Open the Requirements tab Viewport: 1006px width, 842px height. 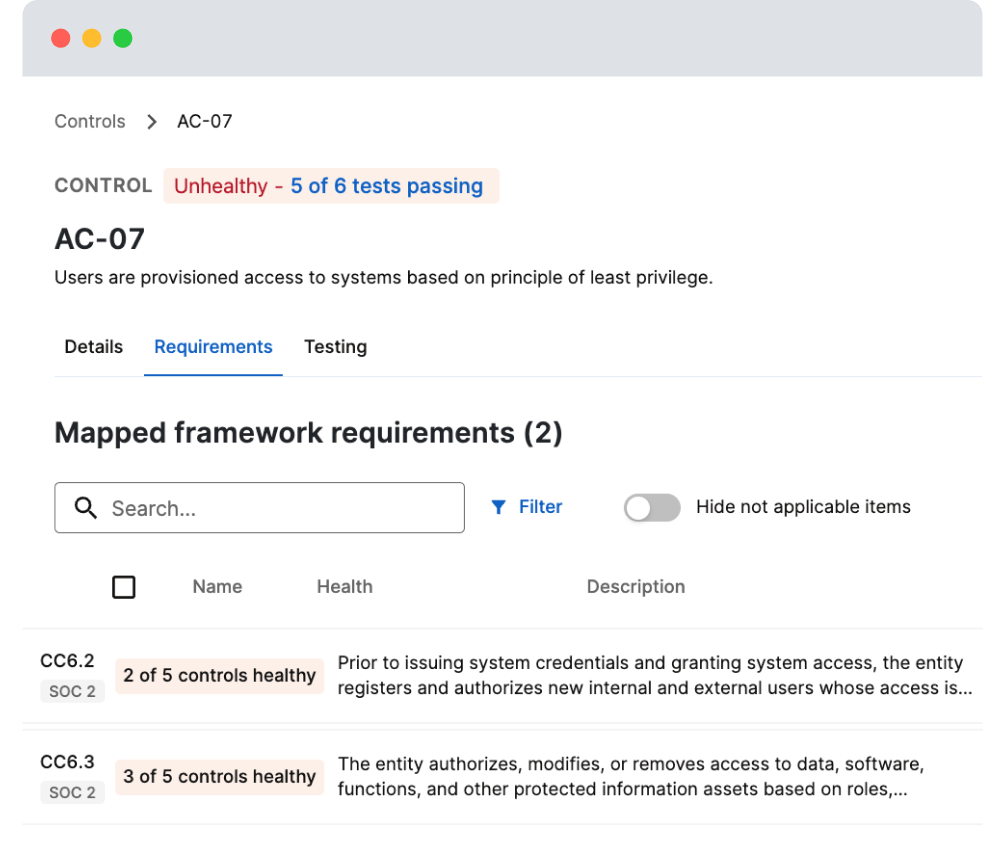point(213,347)
